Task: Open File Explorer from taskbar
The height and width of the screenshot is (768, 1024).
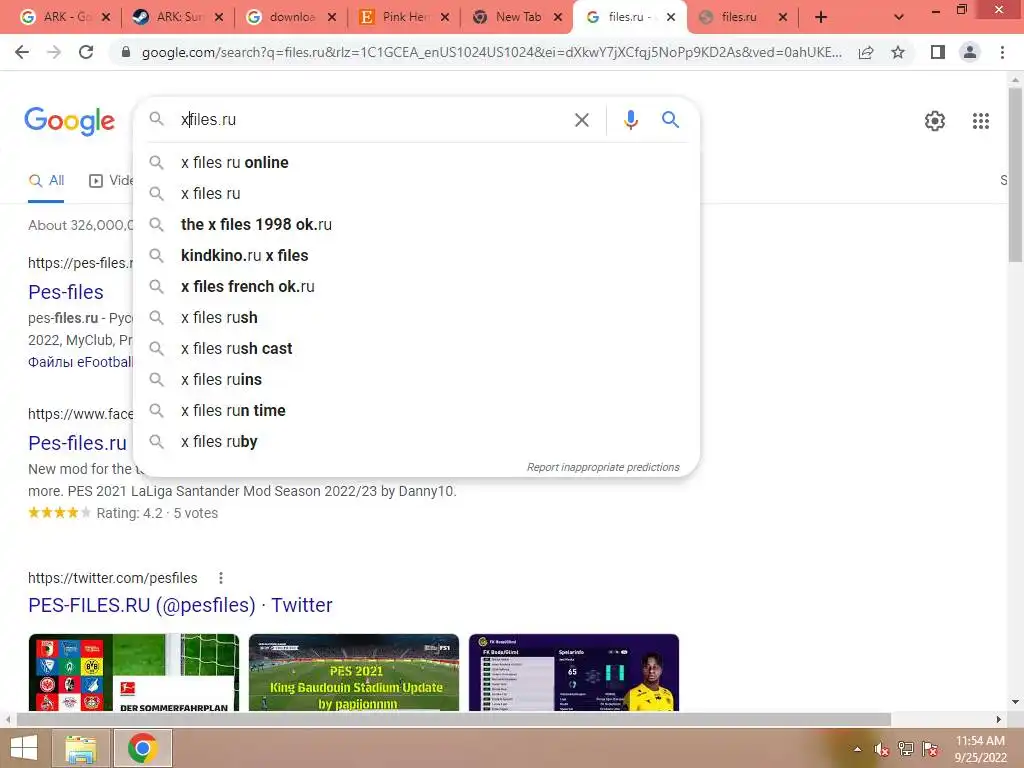Action: click(x=80, y=749)
